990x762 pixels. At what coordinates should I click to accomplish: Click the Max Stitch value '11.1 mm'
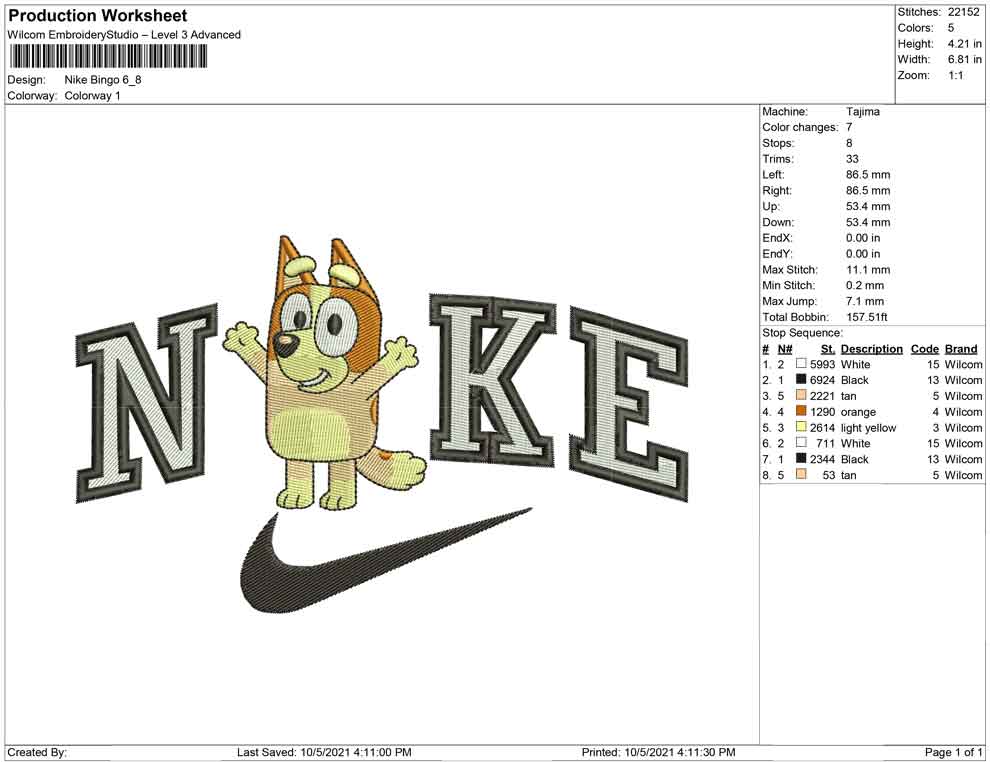coord(868,270)
